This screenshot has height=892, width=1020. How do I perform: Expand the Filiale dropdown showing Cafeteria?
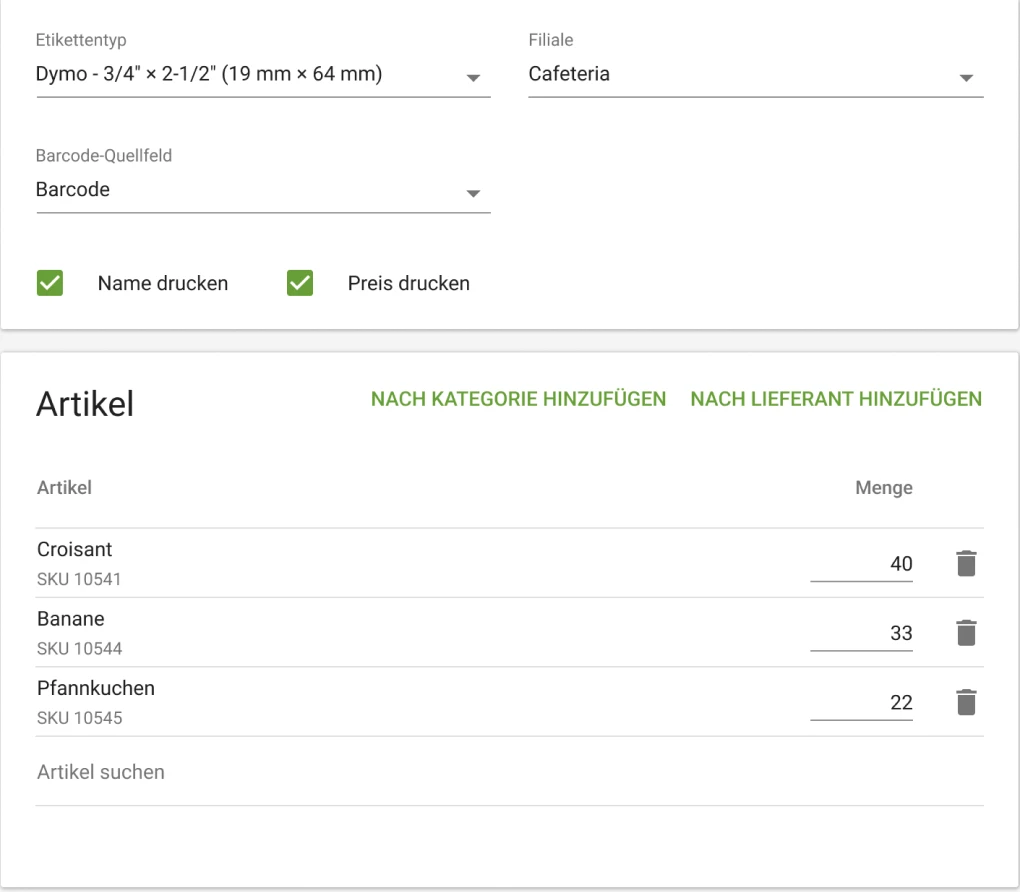755,75
